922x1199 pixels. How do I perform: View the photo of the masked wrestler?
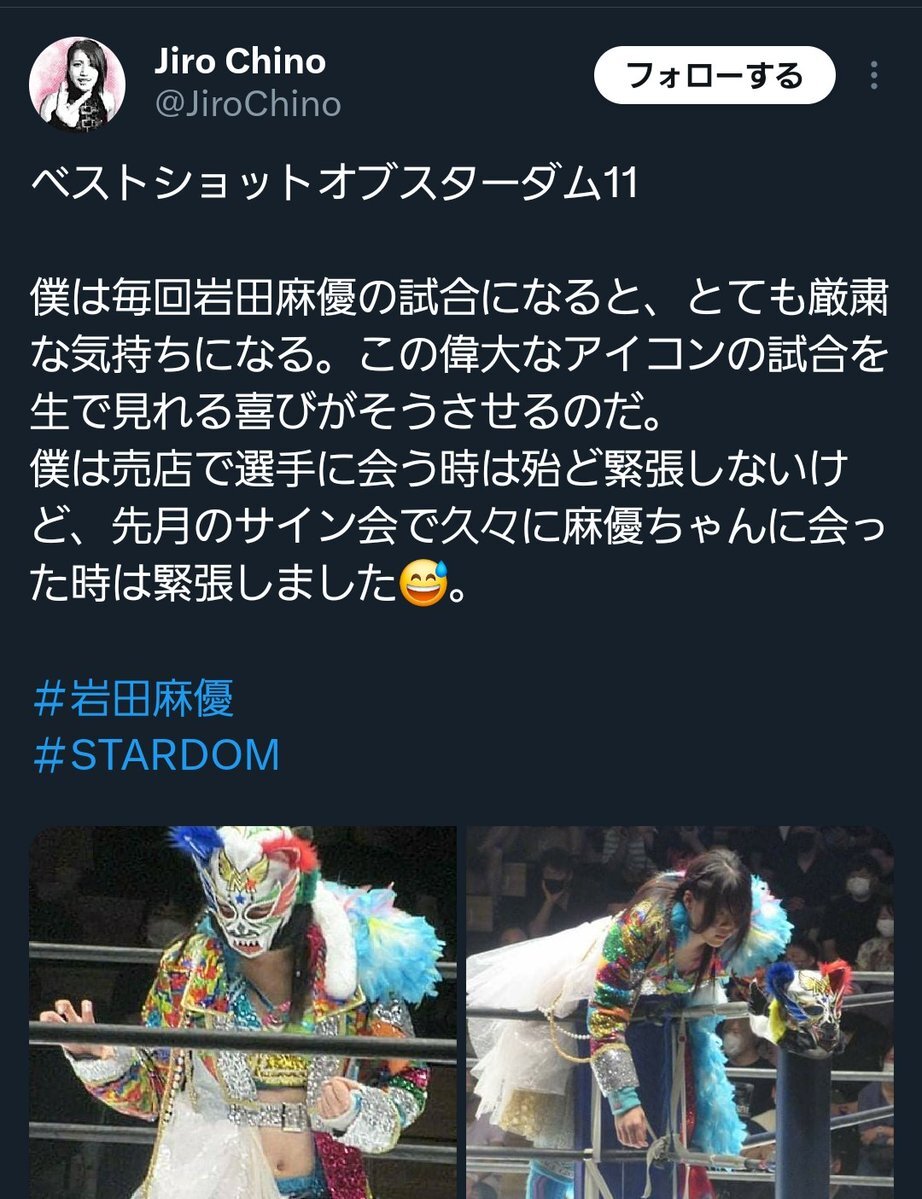pos(242,1012)
